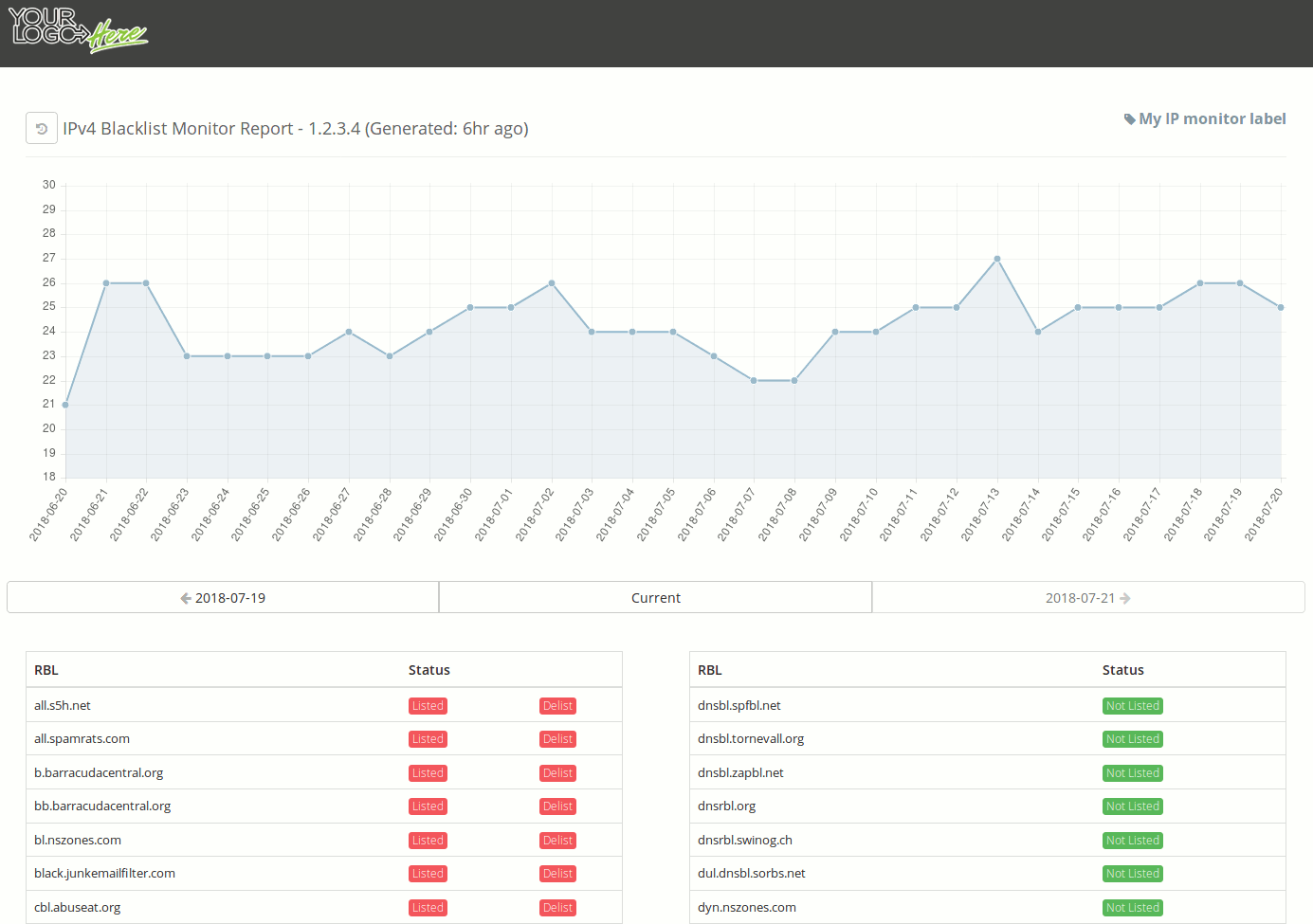Click the left arrow for previous date

coord(186,597)
